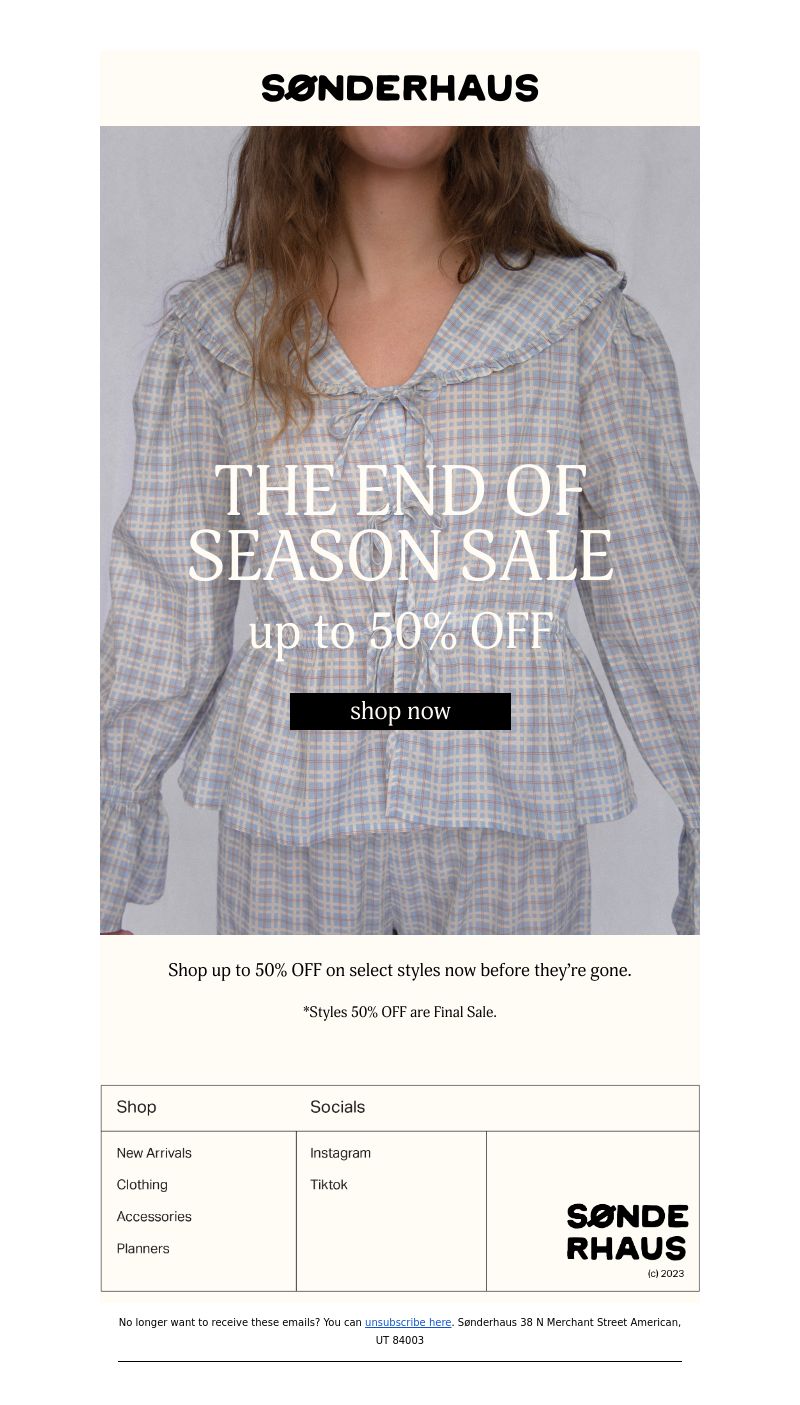
Task: Click the (c) 2023 copyright text
Action: [x=666, y=1274]
